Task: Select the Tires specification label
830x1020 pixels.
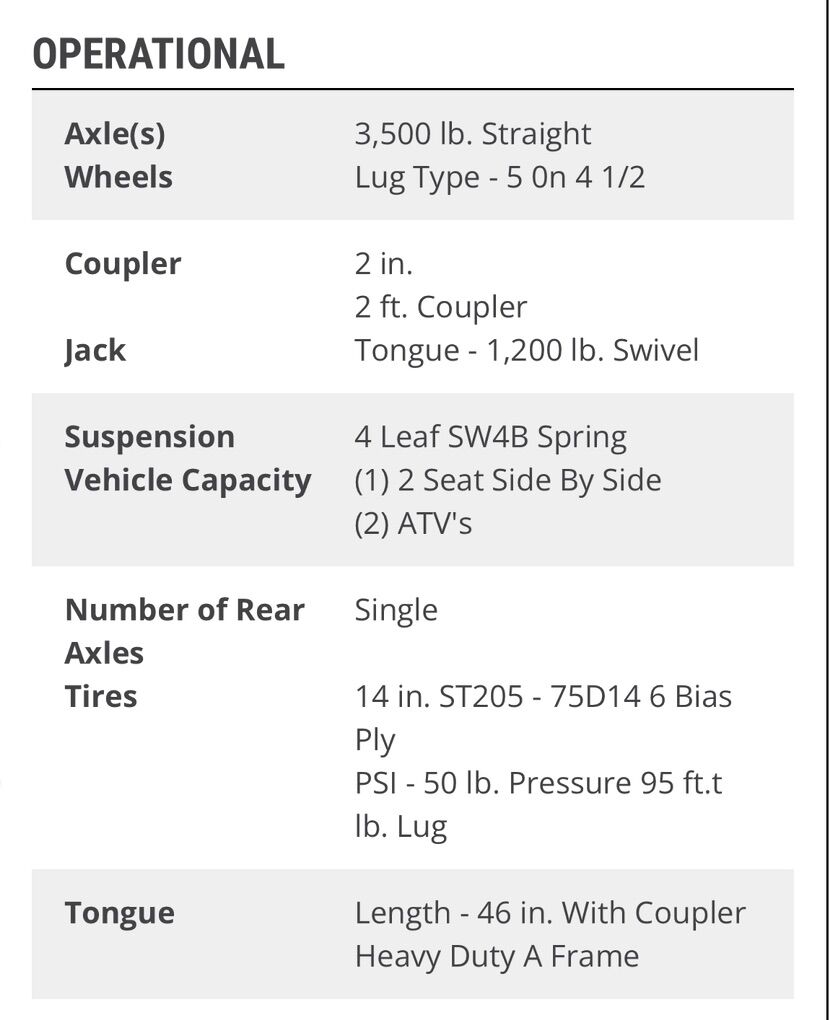Action: click(x=101, y=696)
